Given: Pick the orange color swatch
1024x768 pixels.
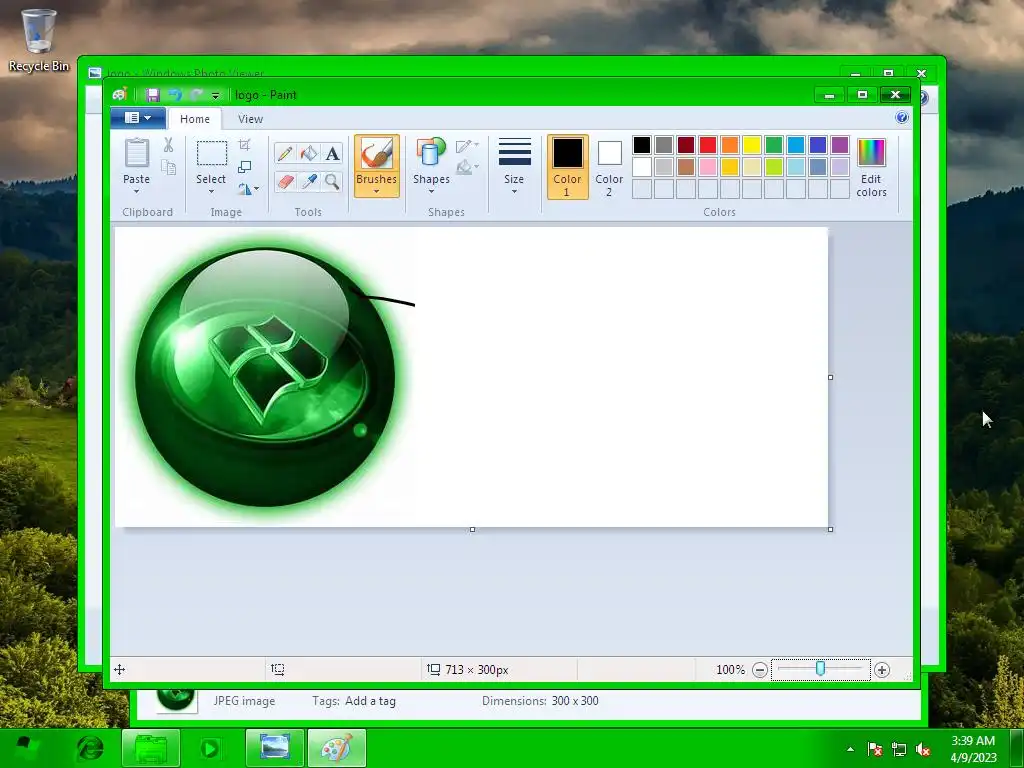Looking at the screenshot, I should click(730, 144).
